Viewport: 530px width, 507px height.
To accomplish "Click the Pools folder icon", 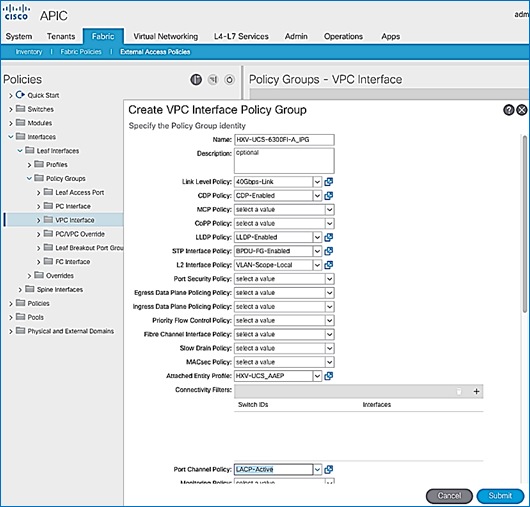I will click(21, 317).
